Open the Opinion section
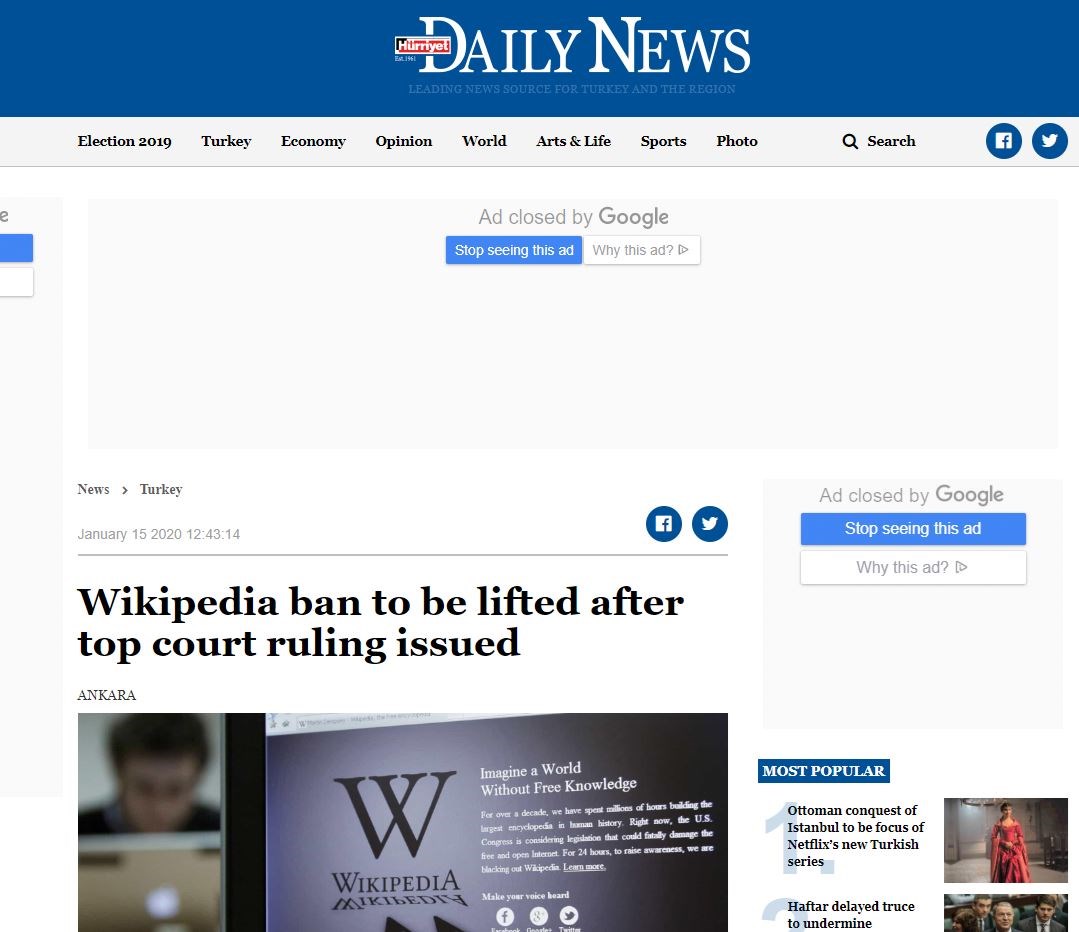Viewport: 1079px width, 932px height. (404, 141)
